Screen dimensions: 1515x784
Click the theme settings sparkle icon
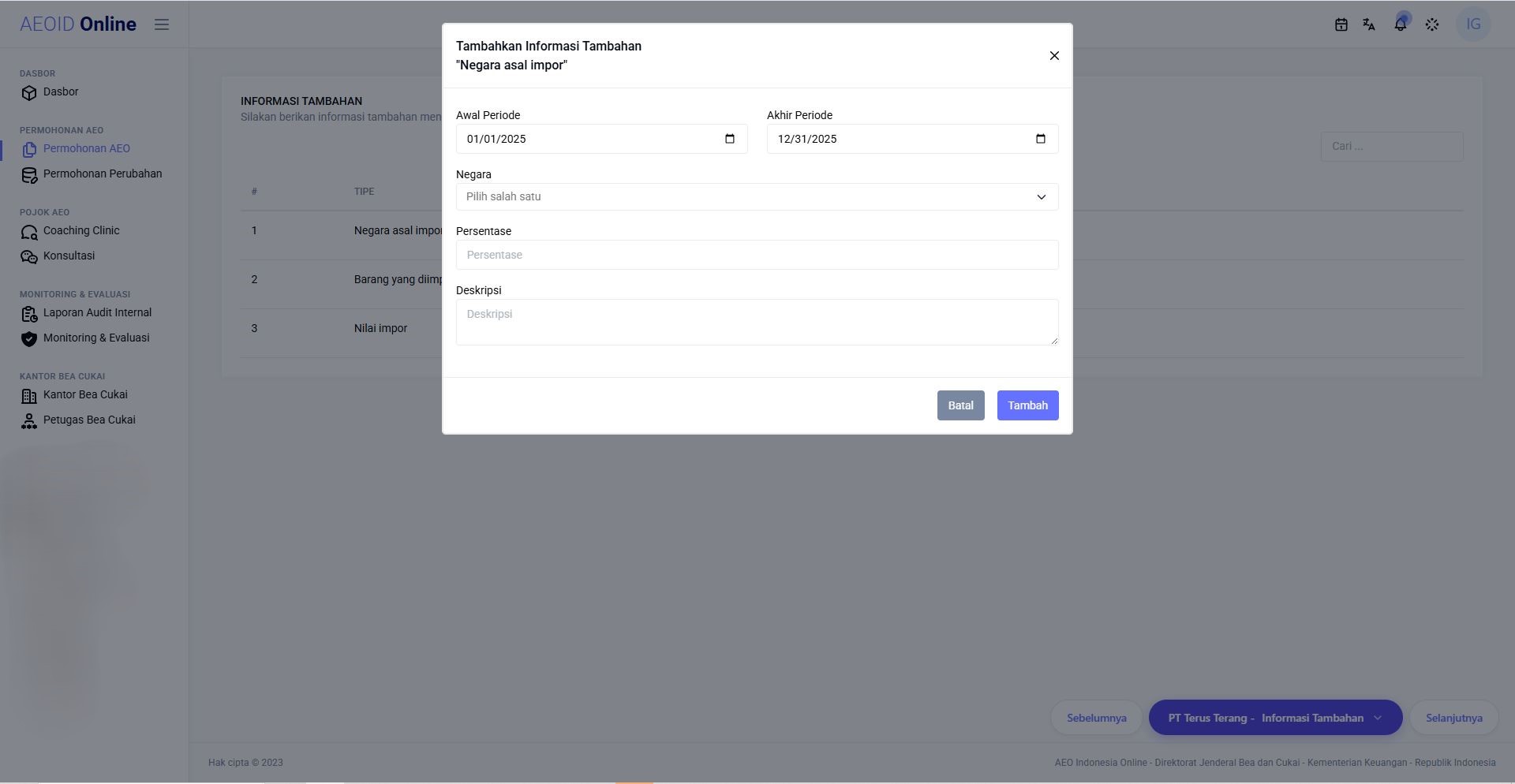pyautogui.click(x=1432, y=24)
